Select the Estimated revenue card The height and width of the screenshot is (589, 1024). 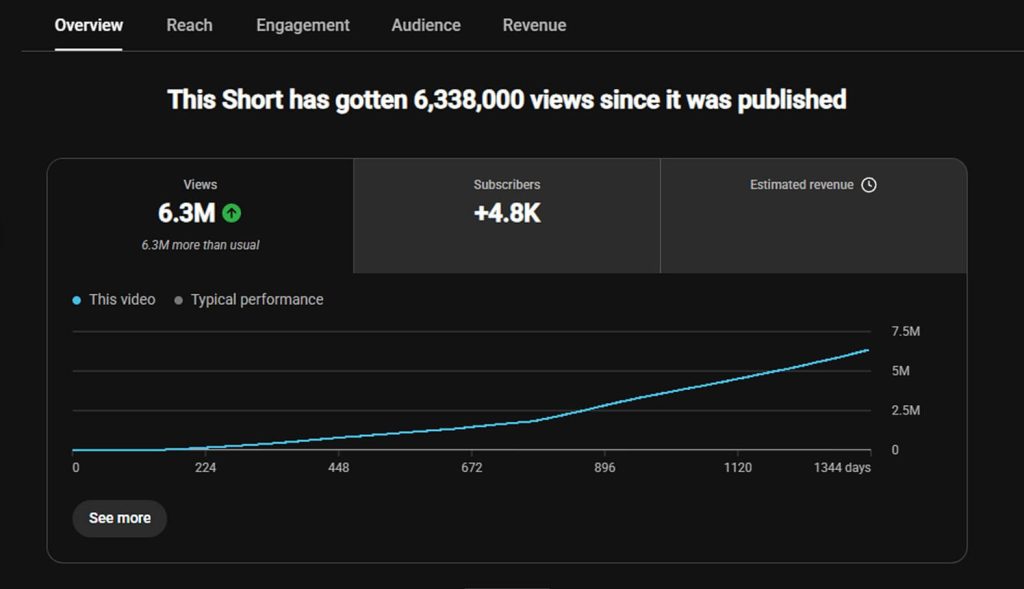[x=814, y=215]
